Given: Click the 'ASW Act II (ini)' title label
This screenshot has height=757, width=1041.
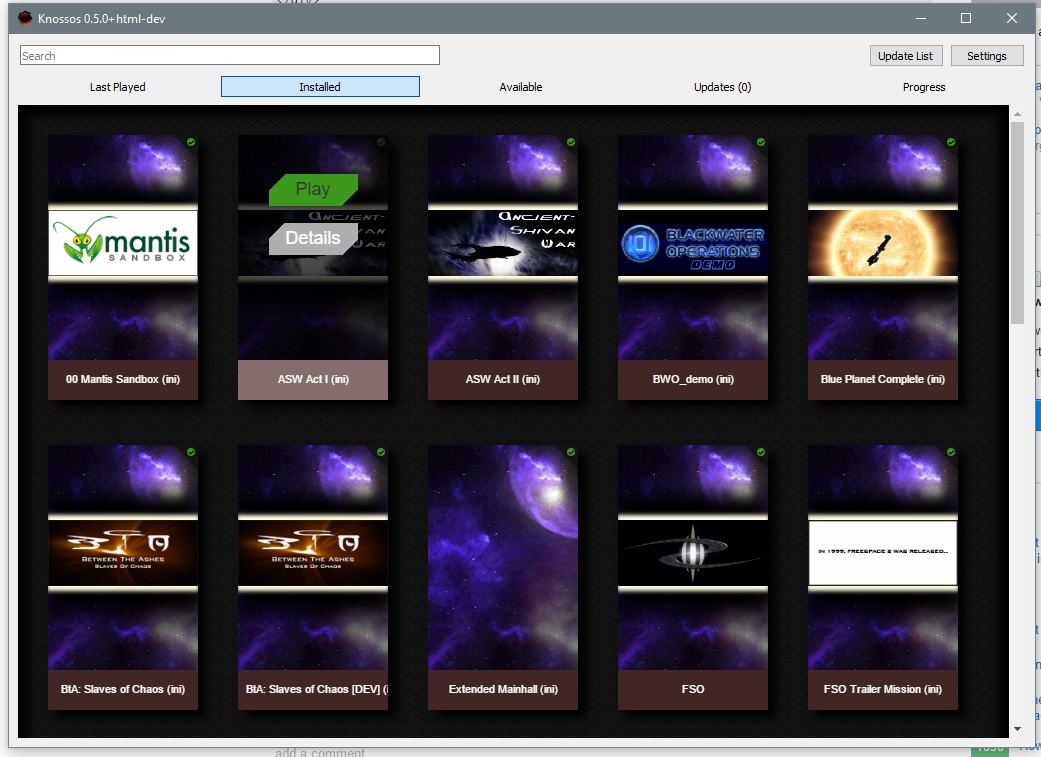Looking at the screenshot, I should pos(503,379).
